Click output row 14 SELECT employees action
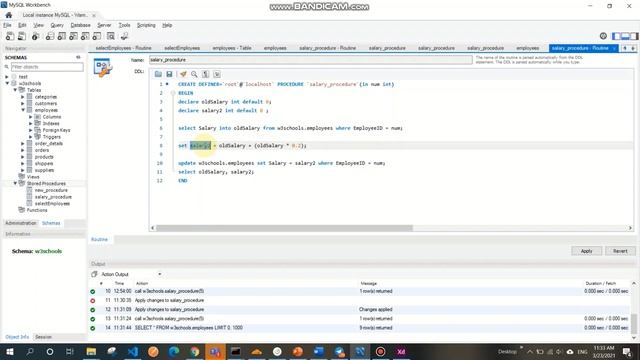640x360 pixels. coord(359,328)
